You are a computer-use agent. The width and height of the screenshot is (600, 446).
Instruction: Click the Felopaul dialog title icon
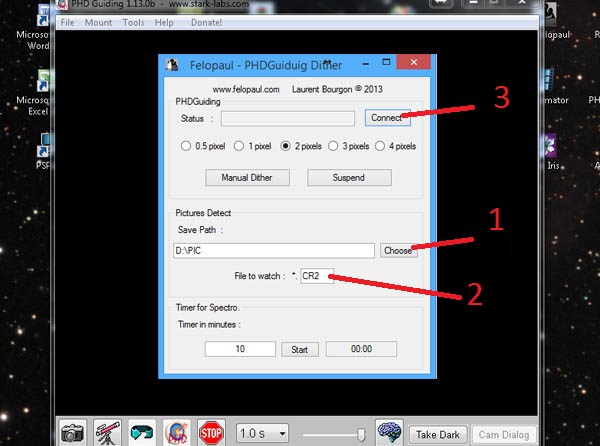[172, 65]
